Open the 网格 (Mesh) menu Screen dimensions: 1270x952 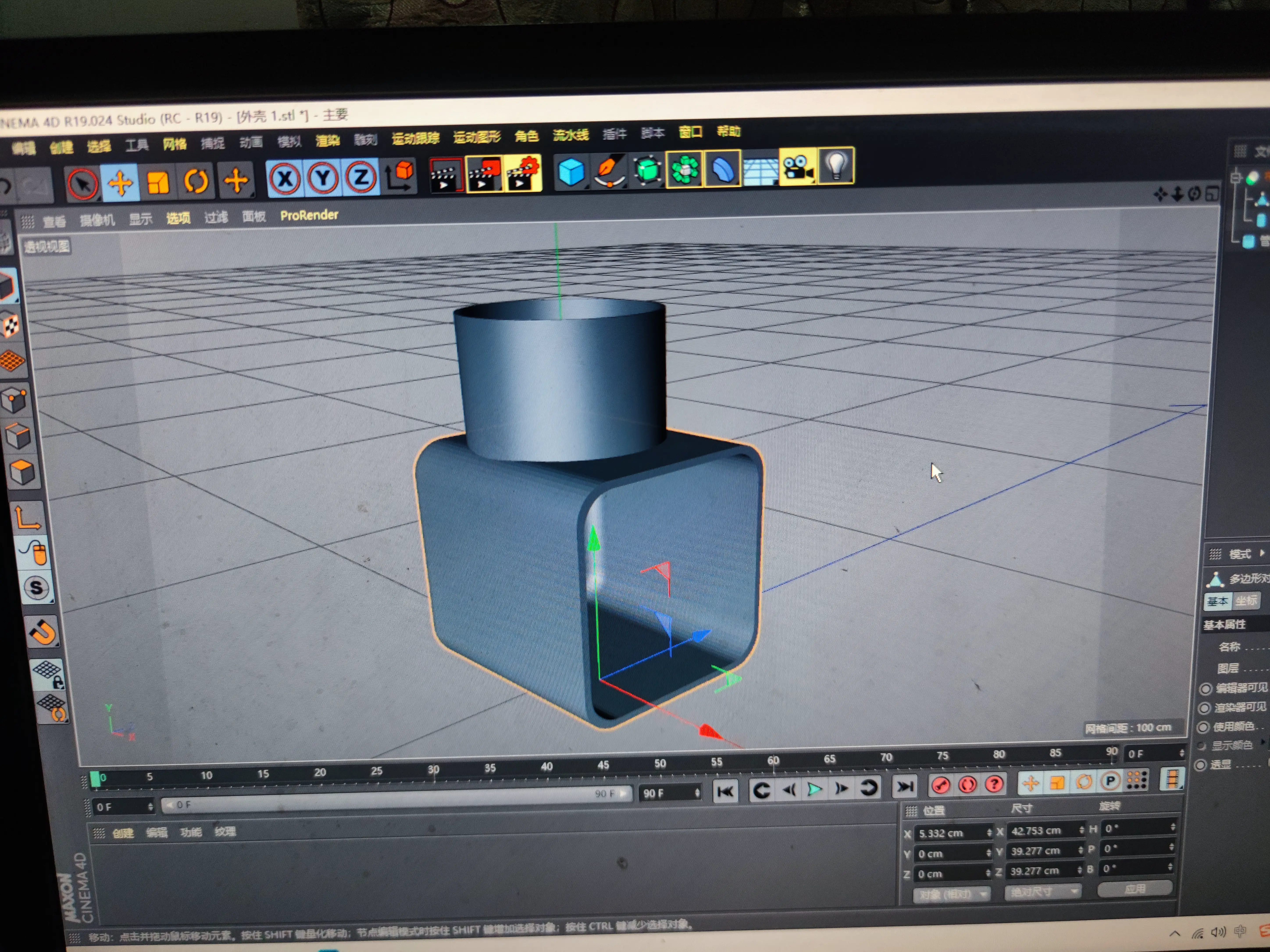point(175,144)
